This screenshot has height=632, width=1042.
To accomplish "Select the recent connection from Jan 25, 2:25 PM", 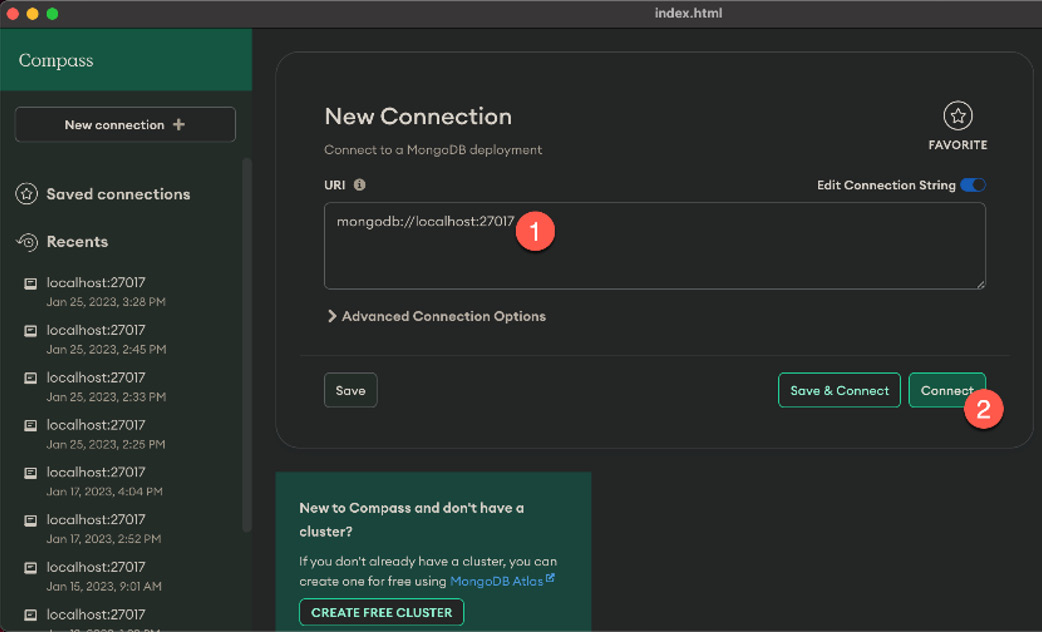I will pyautogui.click(x=94, y=434).
